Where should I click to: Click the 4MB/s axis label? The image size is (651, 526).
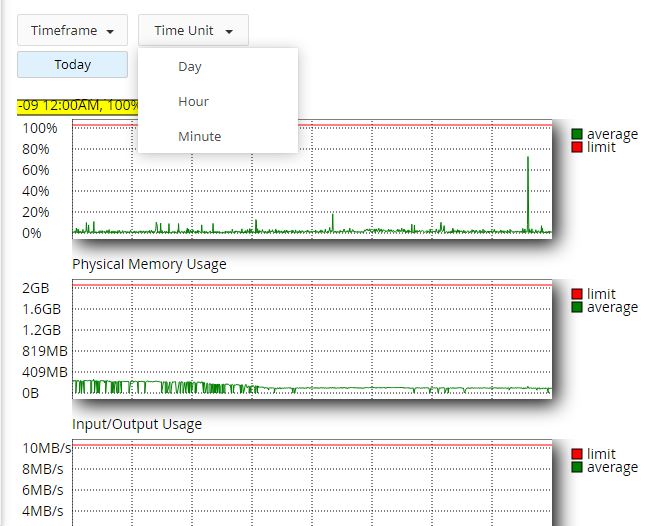click(43, 511)
